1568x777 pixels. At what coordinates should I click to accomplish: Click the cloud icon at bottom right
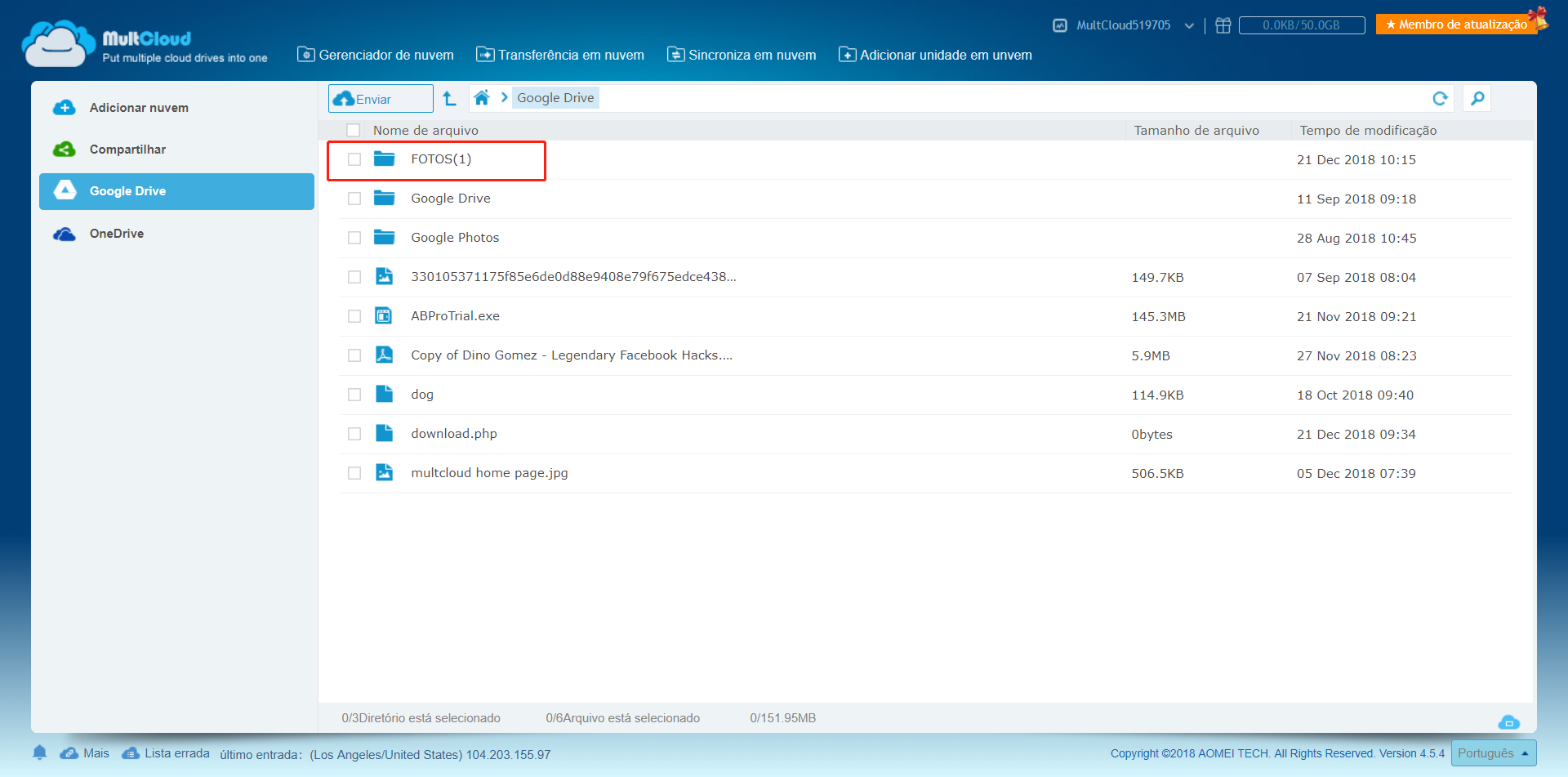coord(1508,722)
